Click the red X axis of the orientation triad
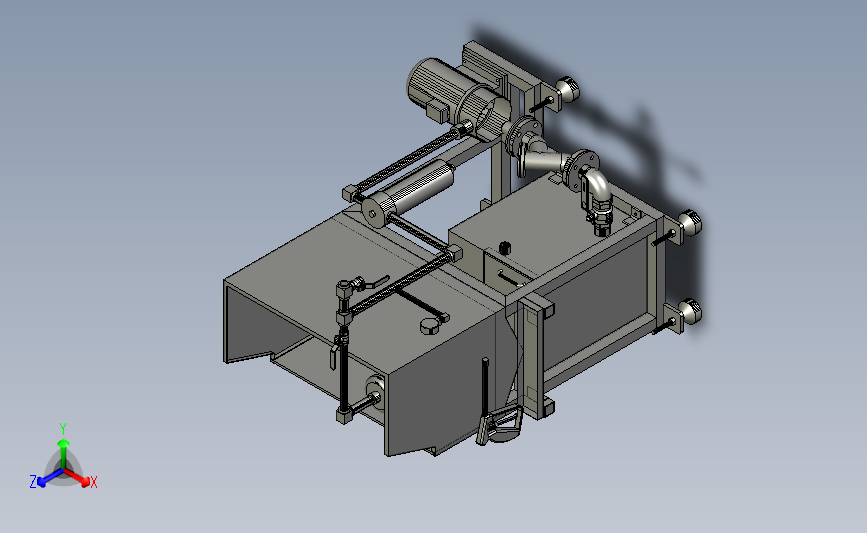867x533 pixels. click(77, 478)
